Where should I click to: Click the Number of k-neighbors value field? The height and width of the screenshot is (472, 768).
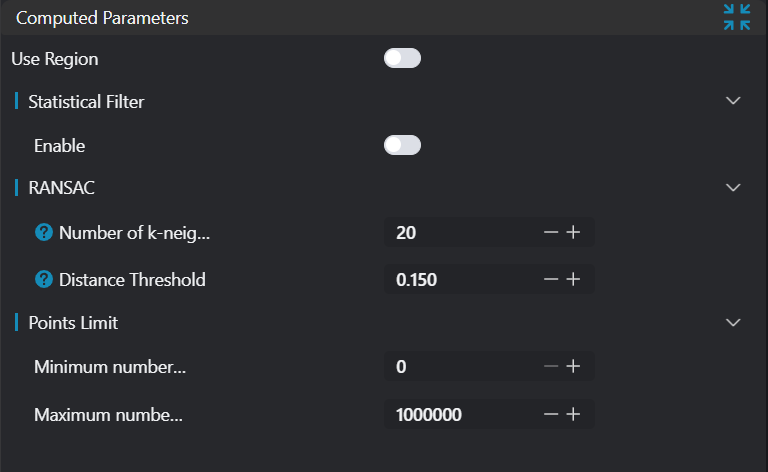(460, 233)
